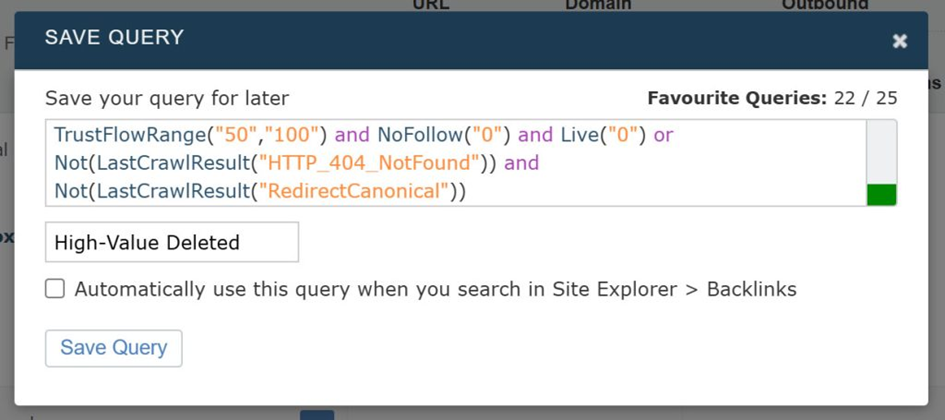Image resolution: width=945 pixels, height=420 pixels.
Task: Click the Save Query button
Action: [113, 348]
